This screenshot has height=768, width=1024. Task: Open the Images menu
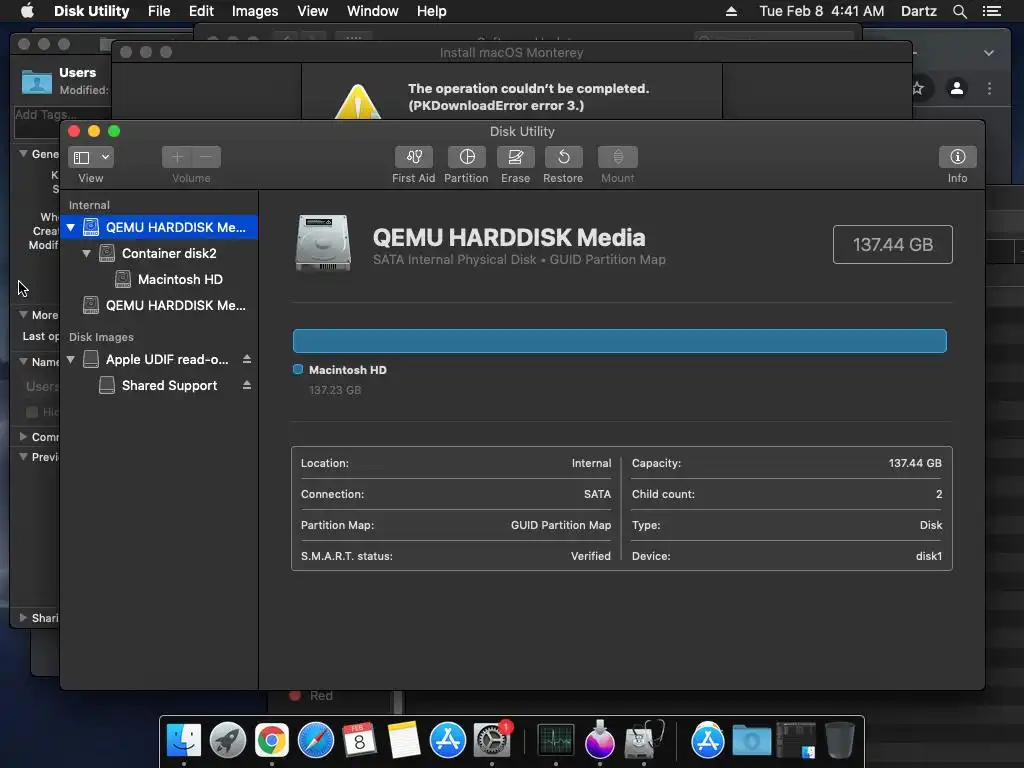[x=255, y=11]
